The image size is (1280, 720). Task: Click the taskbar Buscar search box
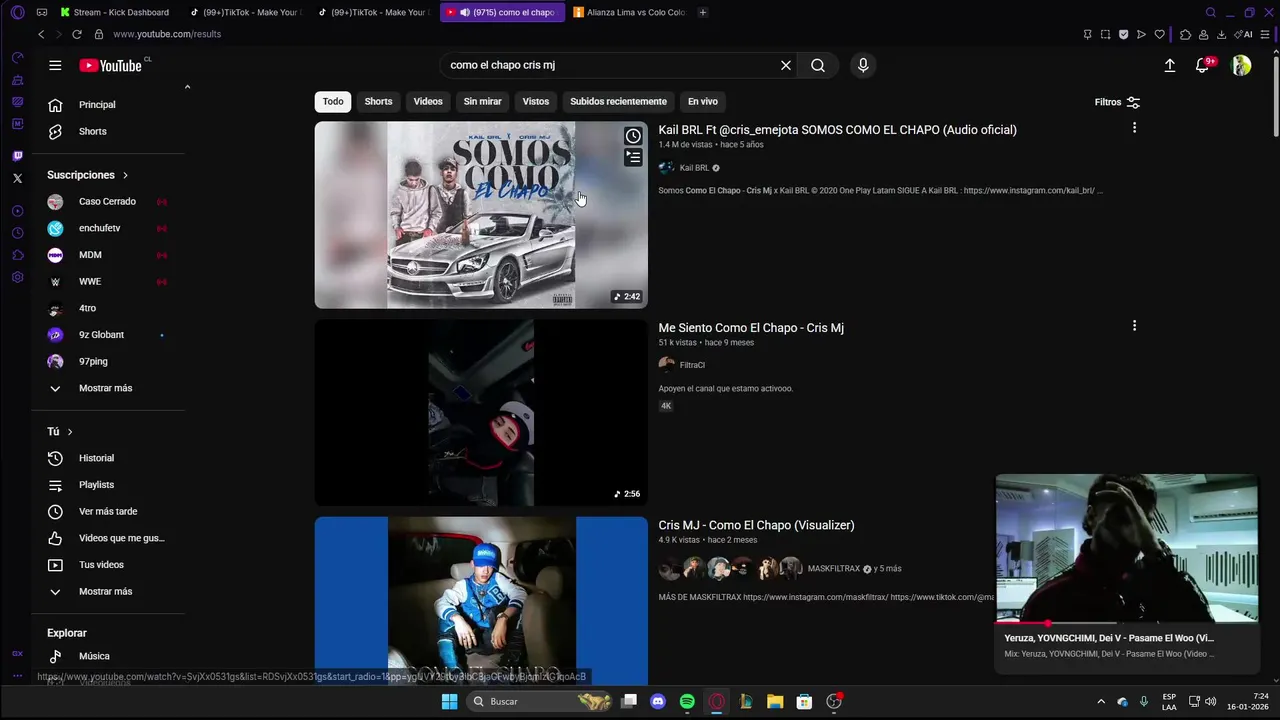(x=541, y=701)
